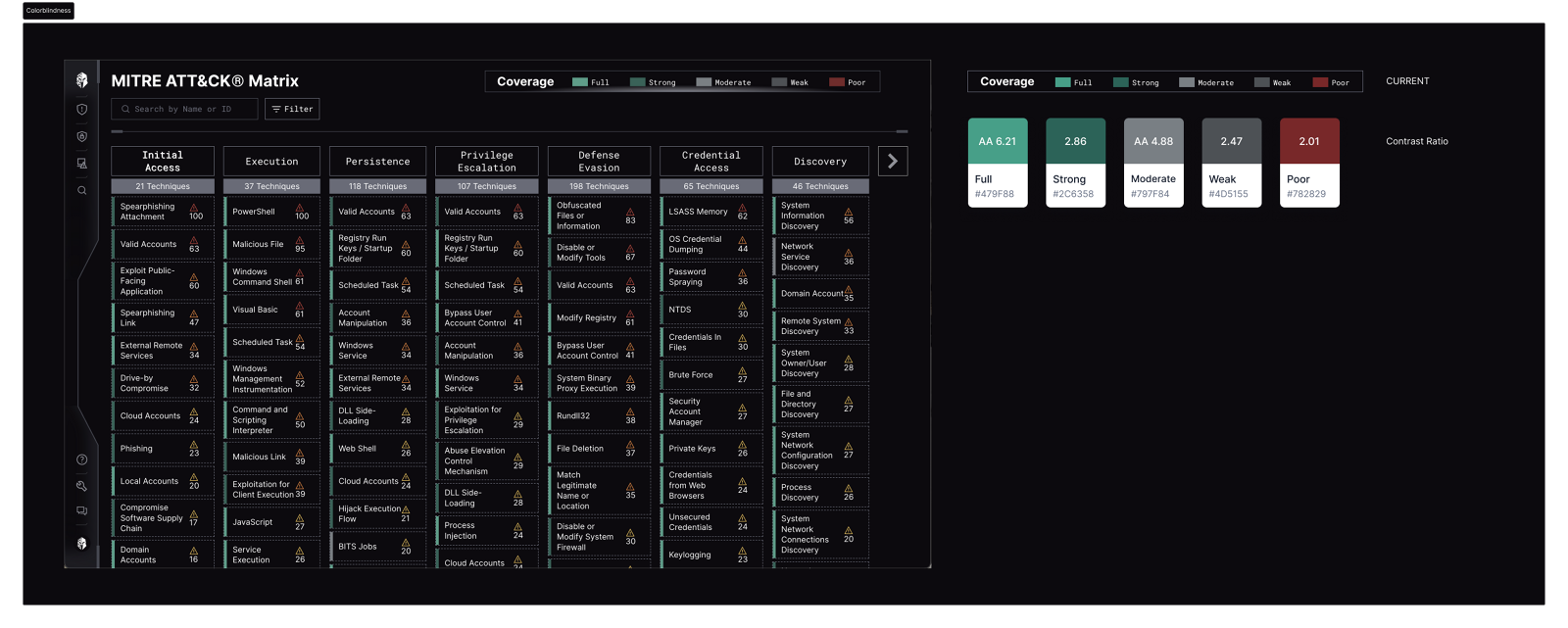Open the Exploit Public-Facing Application card
Image resolution: width=1568 pixels, height=628 pixels.
tap(163, 281)
